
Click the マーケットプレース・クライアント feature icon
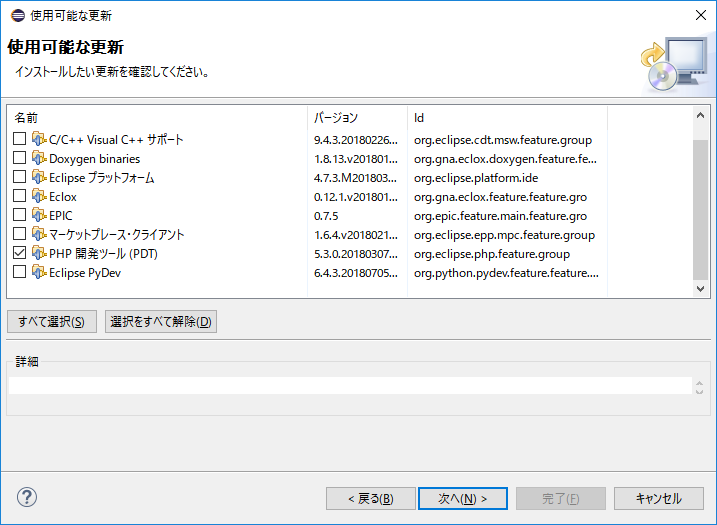click(x=39, y=234)
